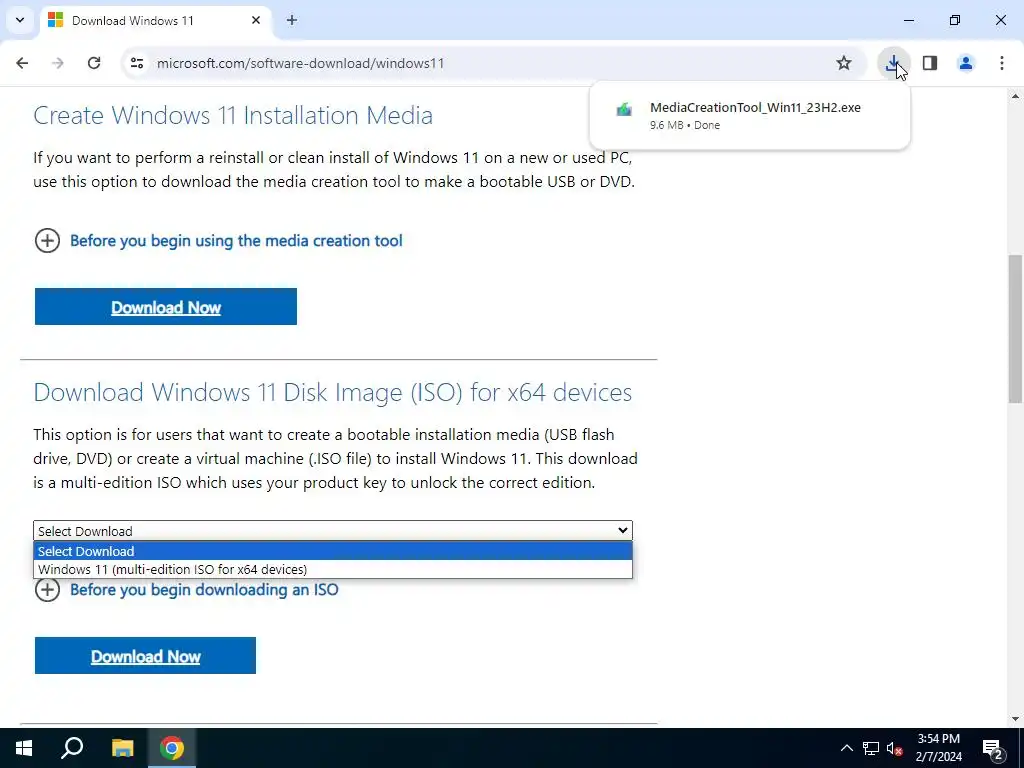Open the Chrome side panel
This screenshot has width=1024, height=768.
point(930,63)
